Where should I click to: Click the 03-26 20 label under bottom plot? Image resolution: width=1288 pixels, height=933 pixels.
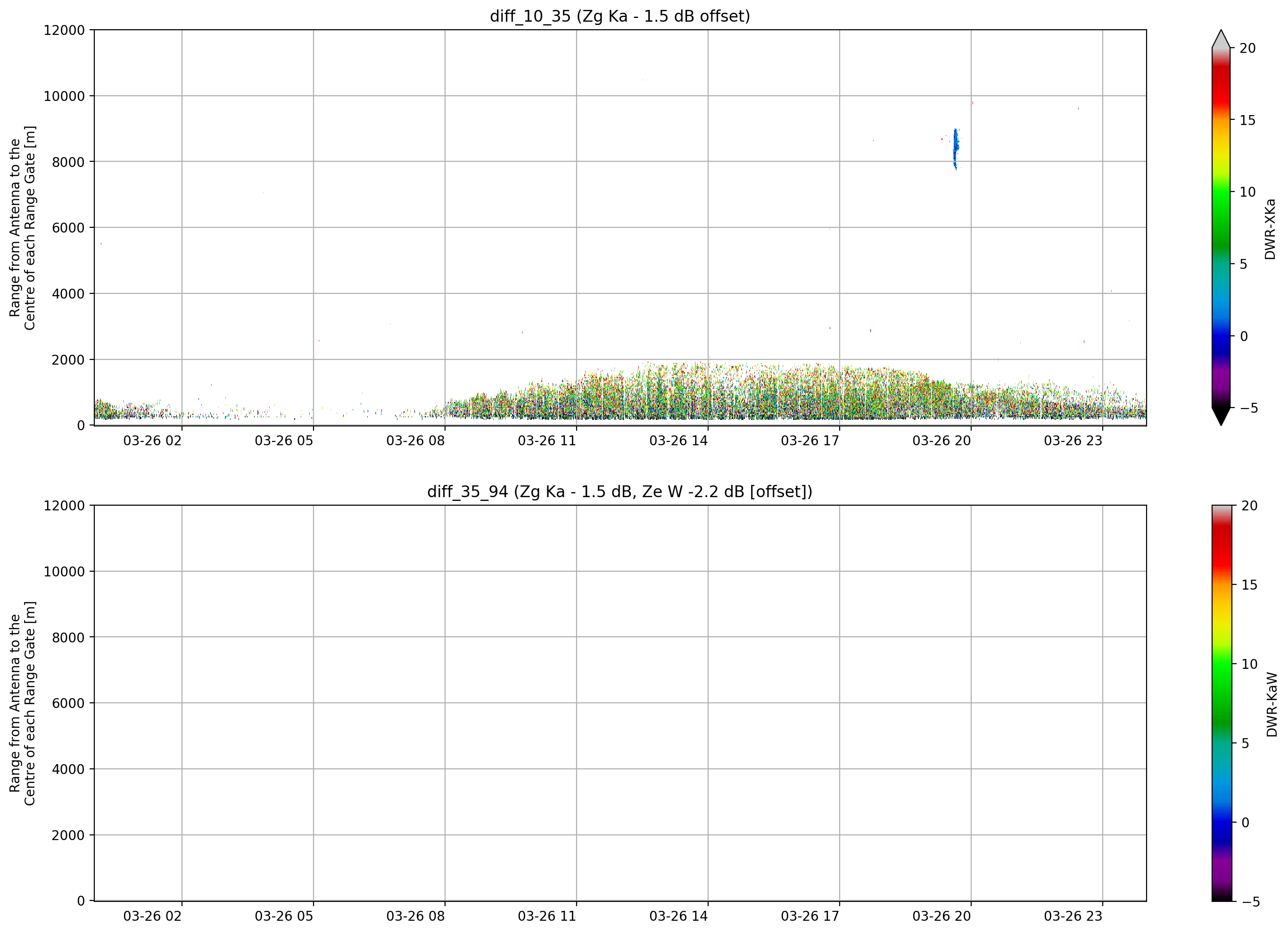coord(941,916)
